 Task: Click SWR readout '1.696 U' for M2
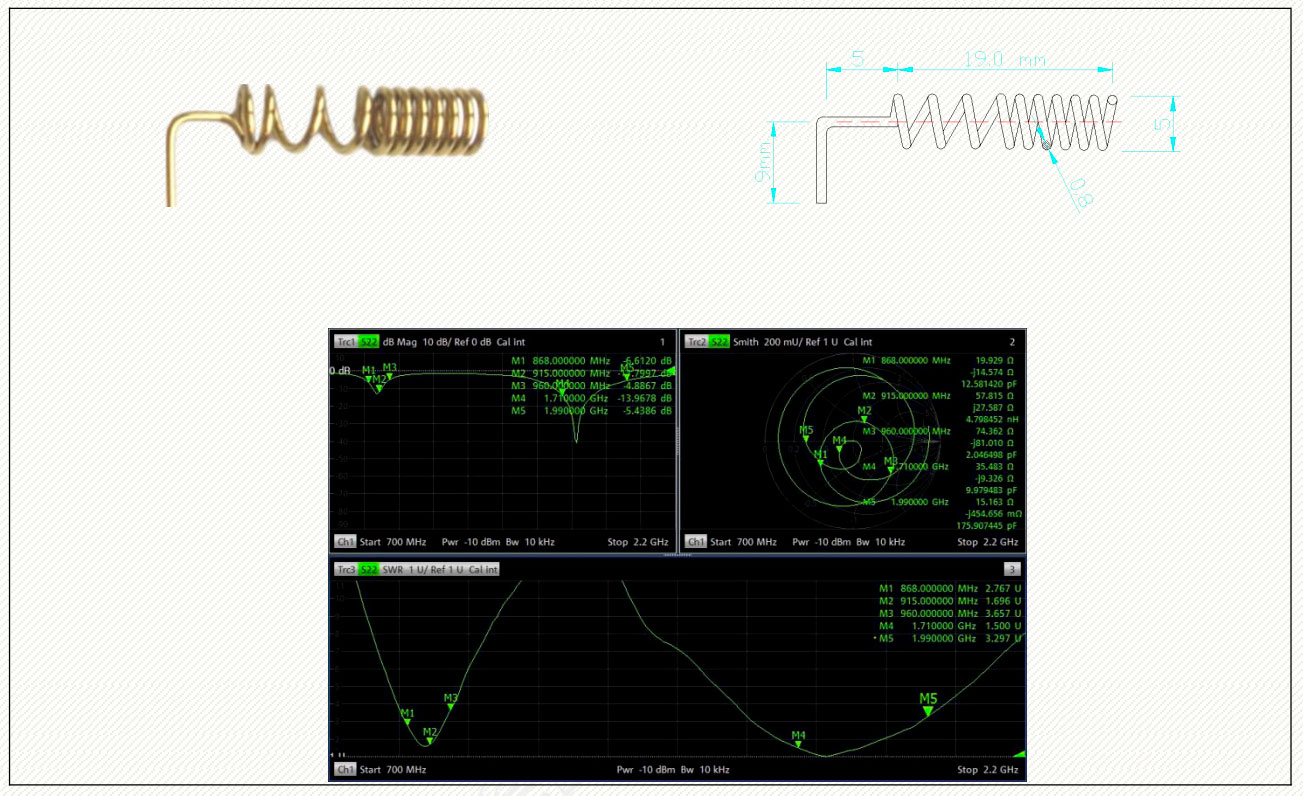coord(1003,601)
